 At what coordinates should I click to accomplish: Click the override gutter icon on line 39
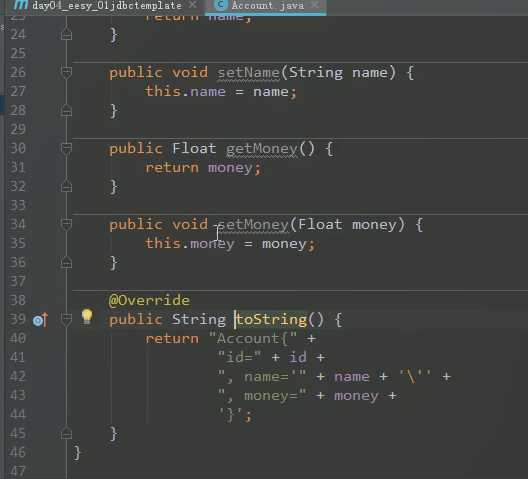point(40,320)
